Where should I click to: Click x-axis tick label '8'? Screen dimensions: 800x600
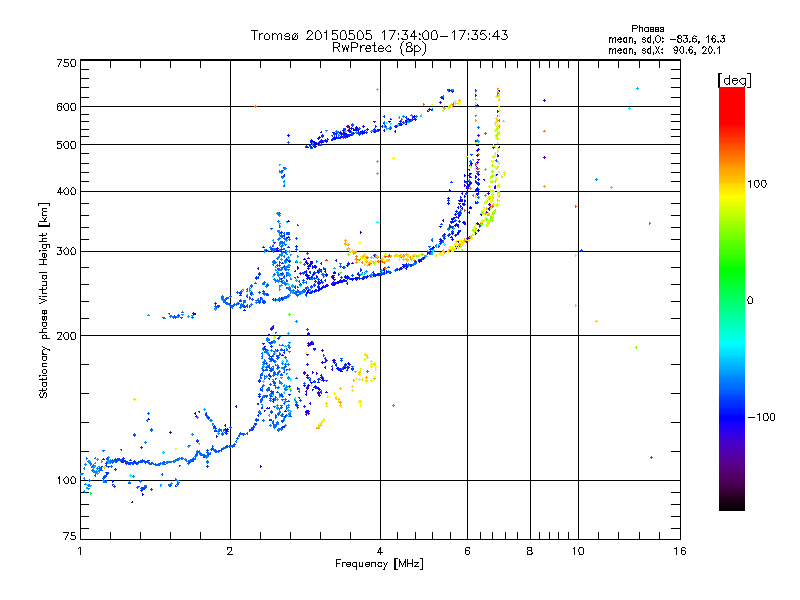tap(530, 551)
